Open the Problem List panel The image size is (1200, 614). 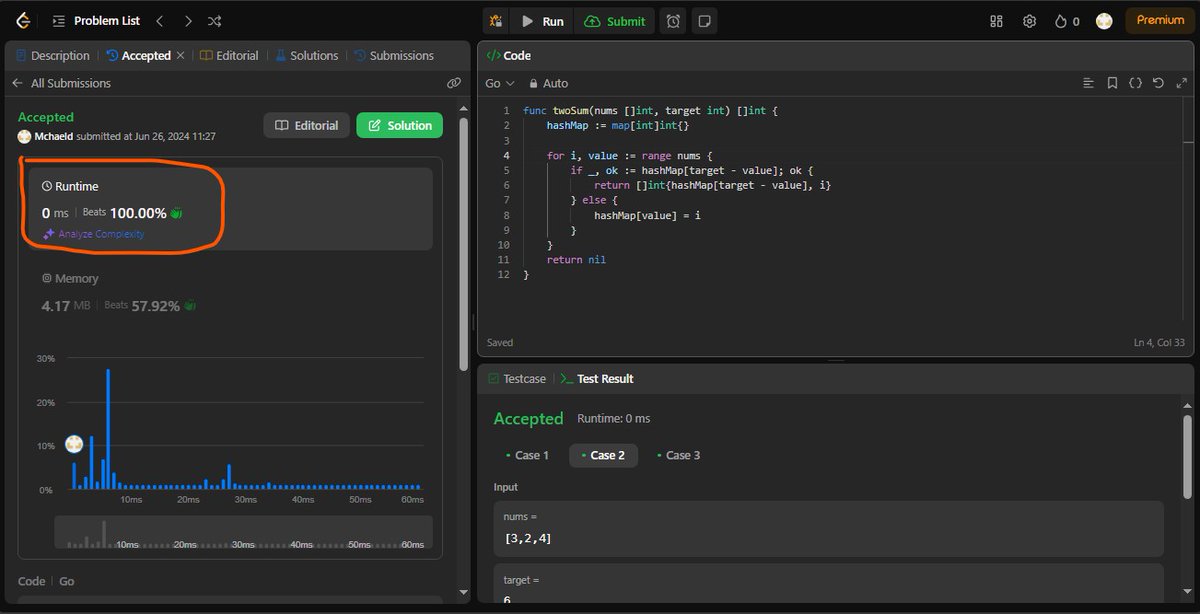[97, 21]
